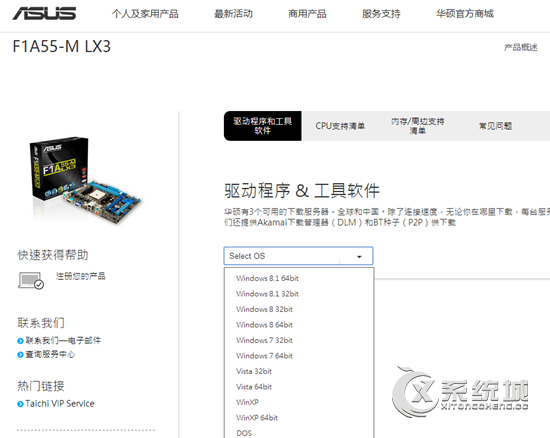Open the 商用产品 menu
Image resolution: width=550 pixels, height=438 pixels.
(307, 14)
